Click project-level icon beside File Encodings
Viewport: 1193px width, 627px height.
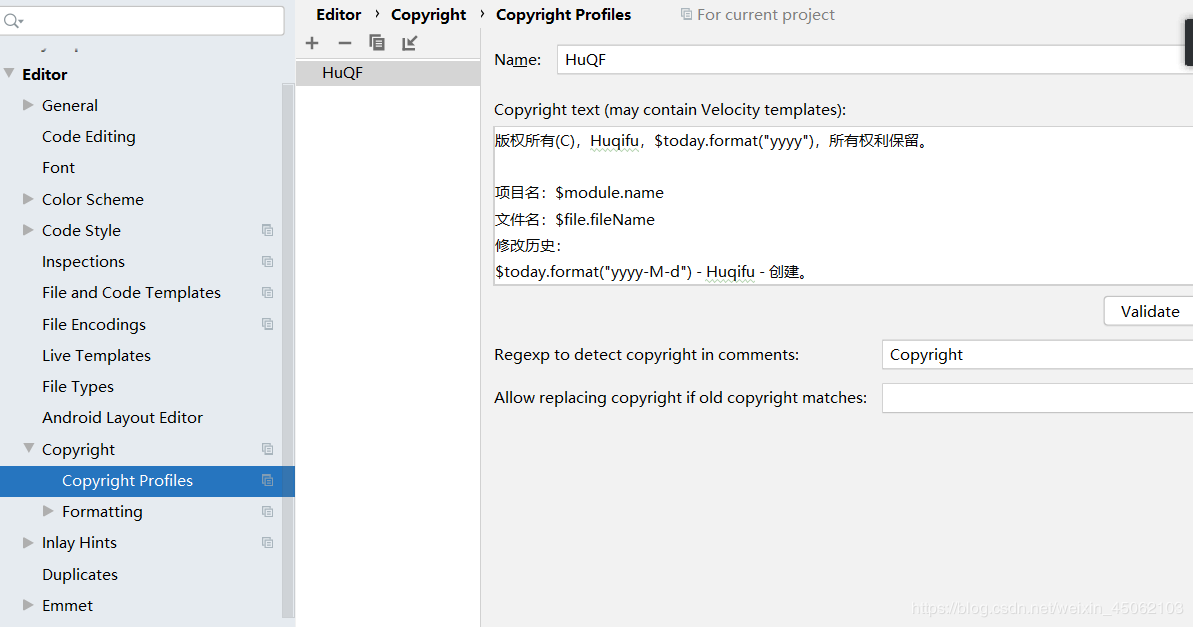click(x=267, y=323)
